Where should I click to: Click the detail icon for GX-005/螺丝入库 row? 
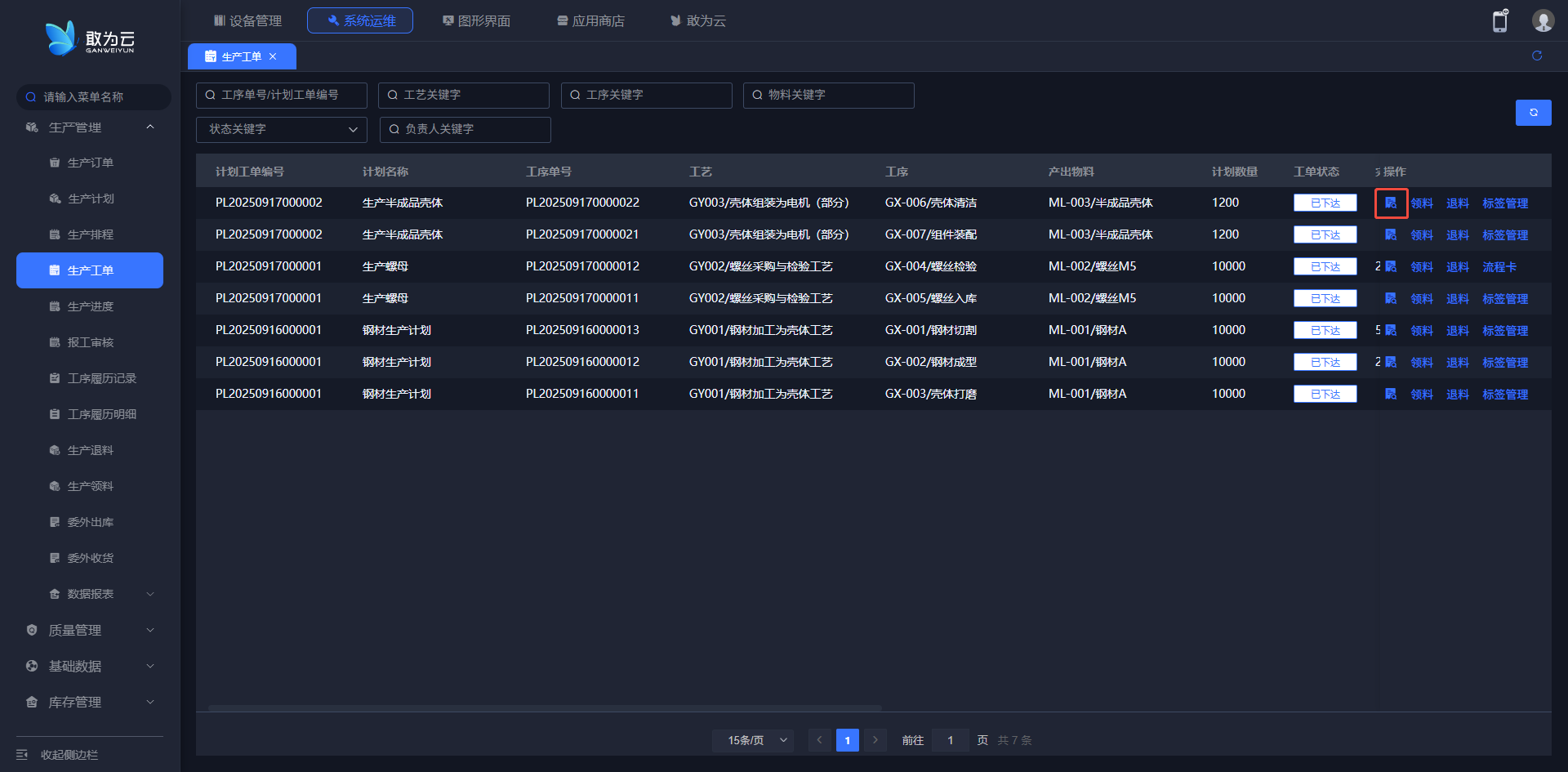pyautogui.click(x=1391, y=299)
